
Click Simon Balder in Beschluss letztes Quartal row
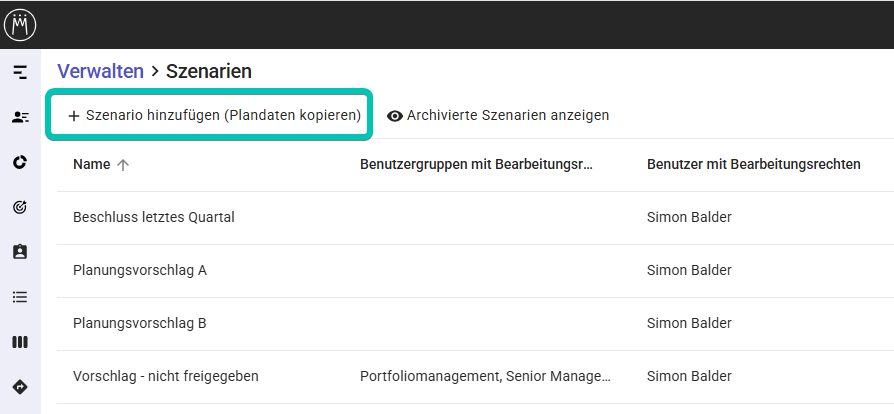point(689,217)
